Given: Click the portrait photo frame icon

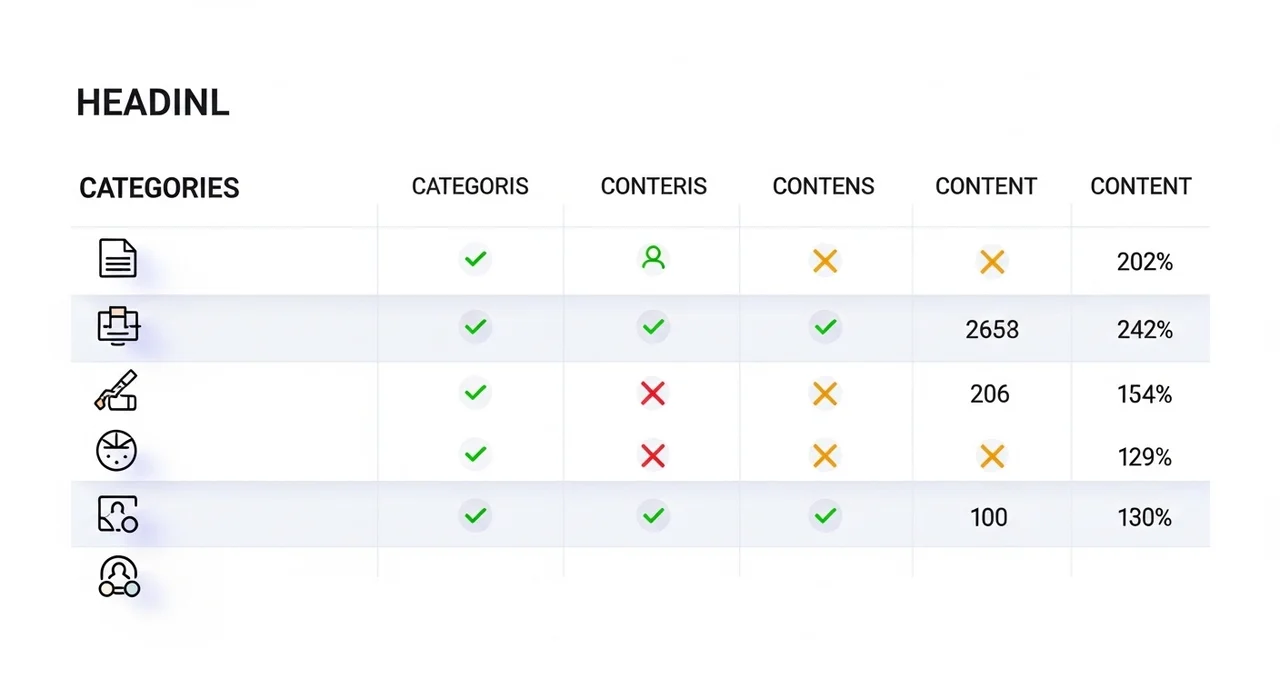Looking at the screenshot, I should pyautogui.click(x=118, y=514).
